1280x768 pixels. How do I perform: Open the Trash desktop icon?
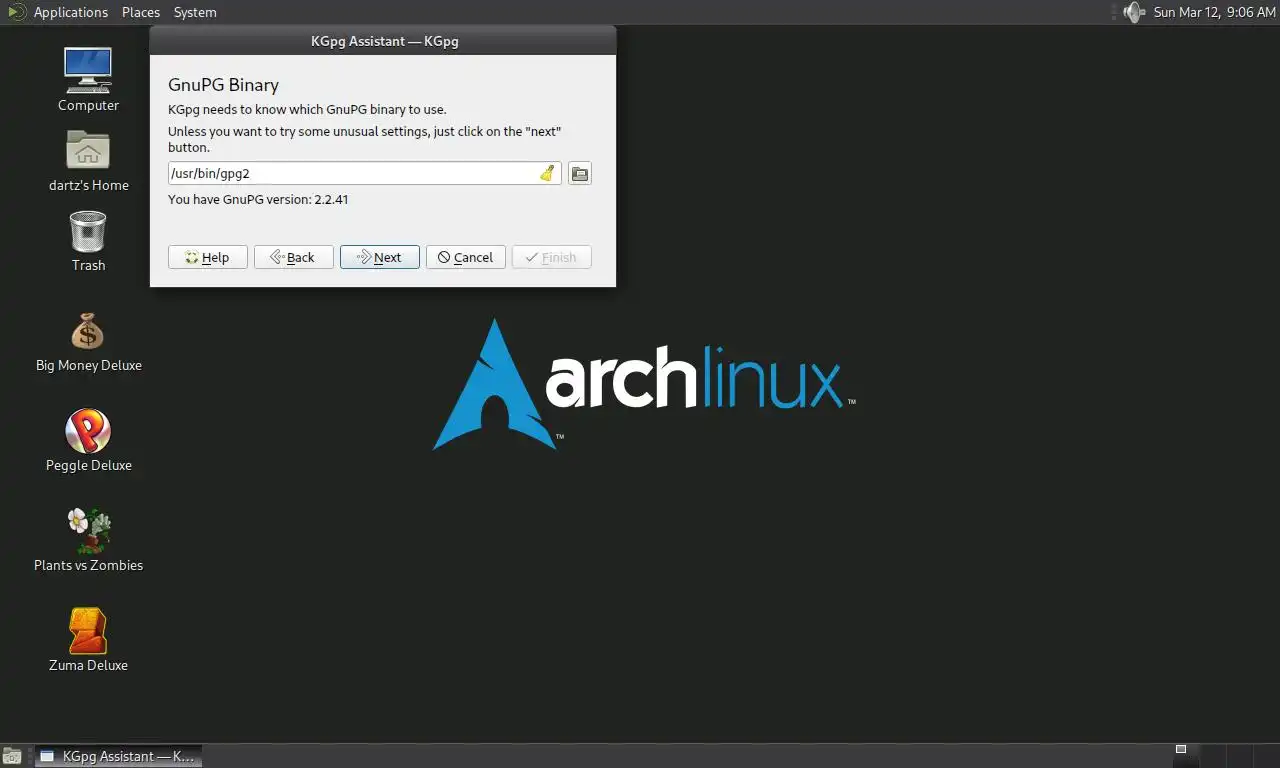88,231
